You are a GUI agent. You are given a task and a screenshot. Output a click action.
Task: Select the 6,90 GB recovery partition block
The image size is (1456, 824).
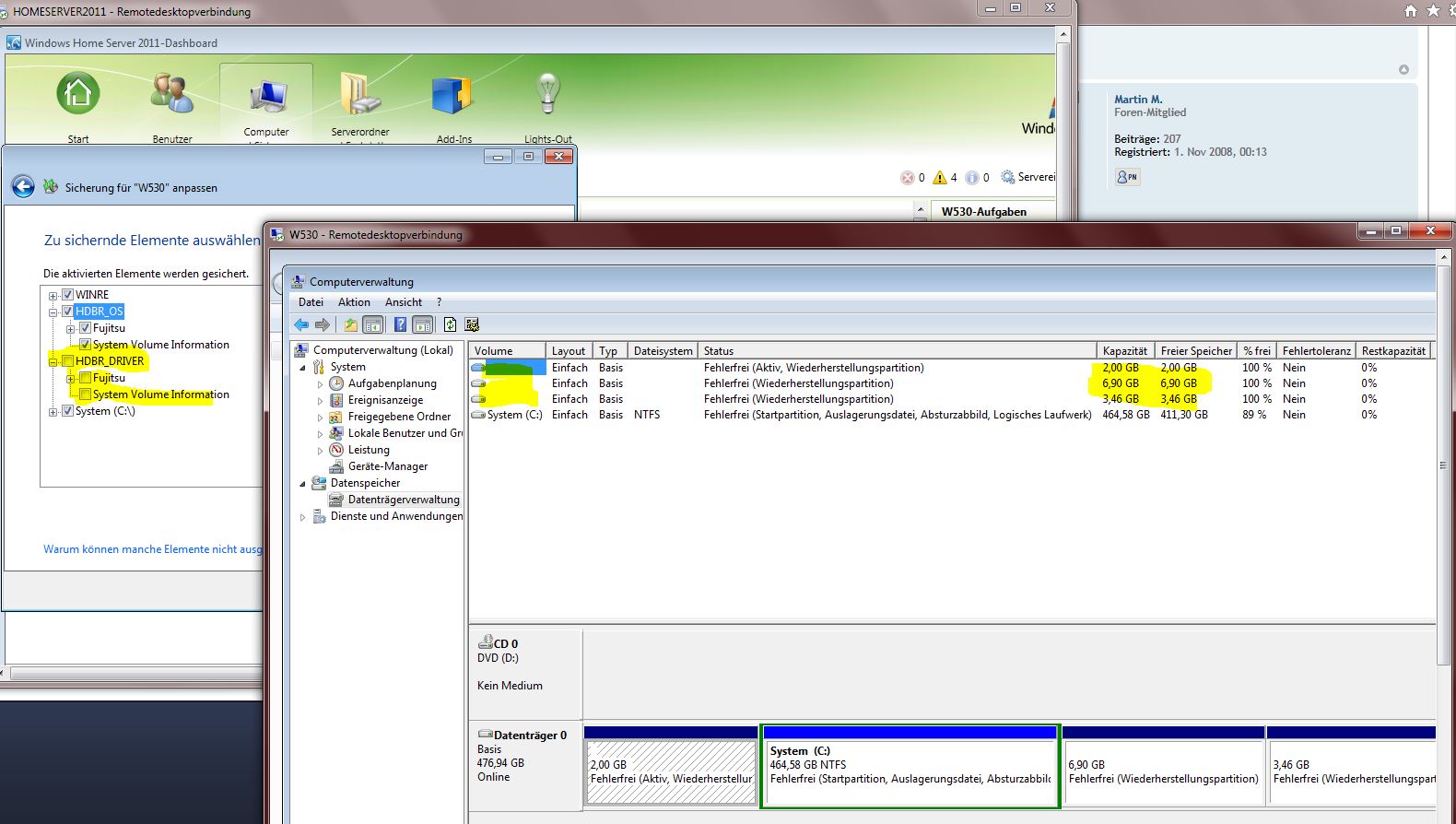[1164, 765]
